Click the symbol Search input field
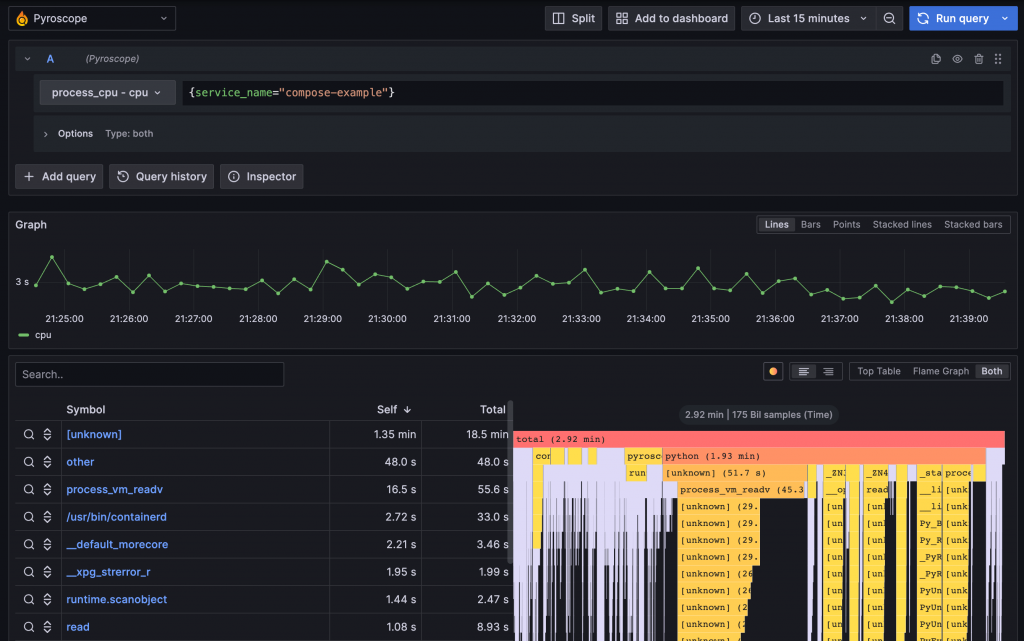 (149, 374)
